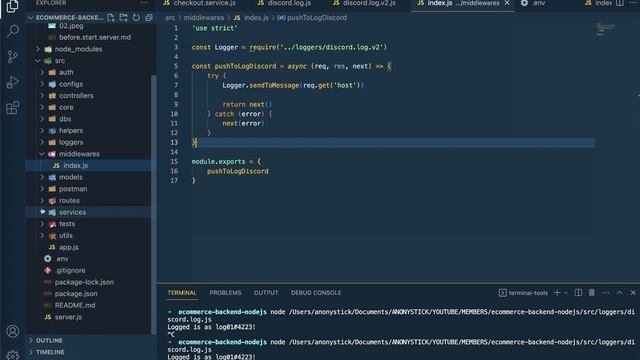Screen dimensions: 640x360
Task: Maximize the panel with up chevron
Action: [x=619, y=293]
